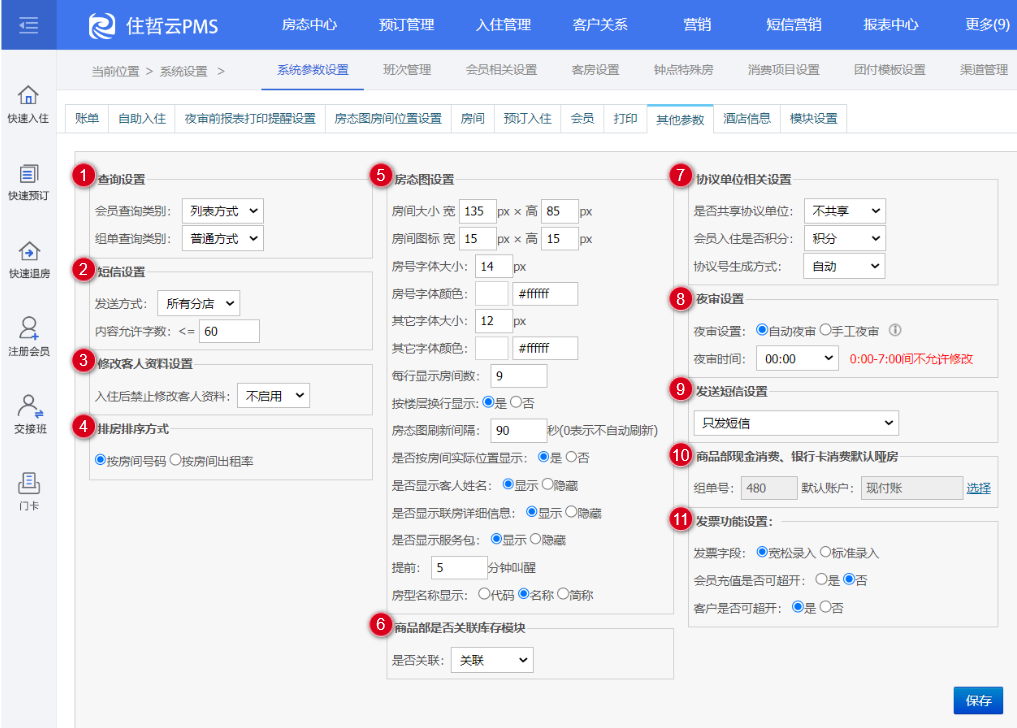The height and width of the screenshot is (728, 1017).
Task: Open 快速预订 icon in the sidebar
Action: 28,174
